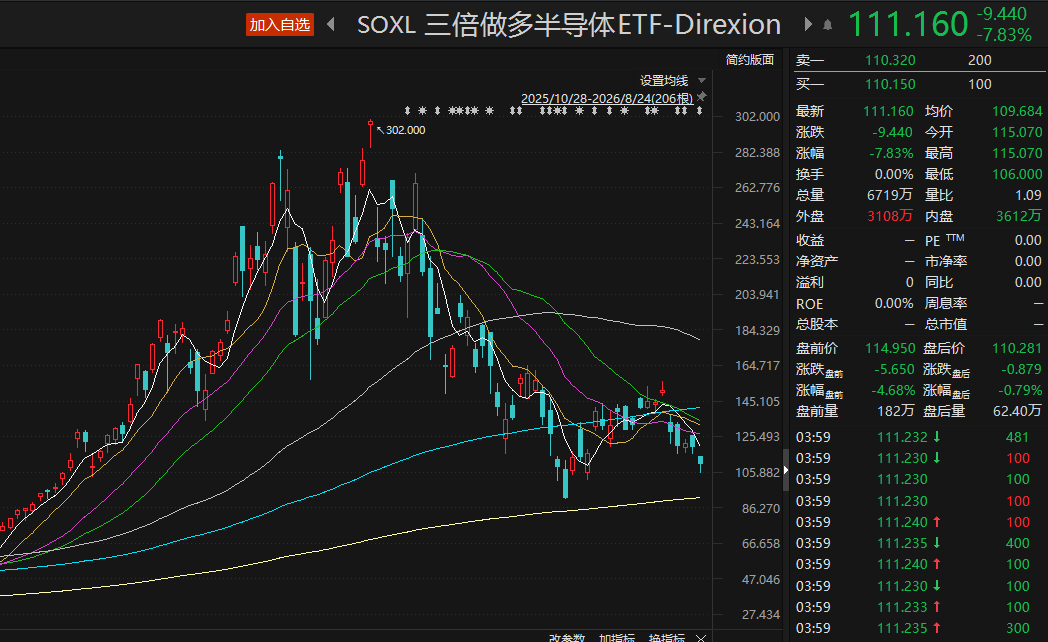Select the 302.000 peak price label
The image size is (1048, 642).
coord(405,130)
